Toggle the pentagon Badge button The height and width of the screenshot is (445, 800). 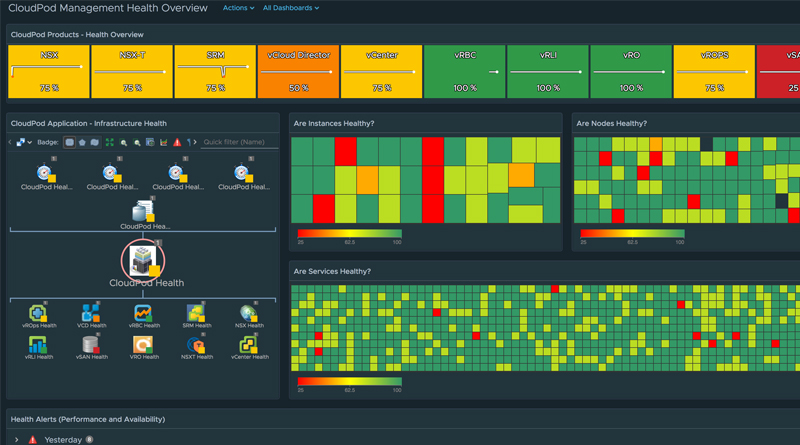coord(82,142)
